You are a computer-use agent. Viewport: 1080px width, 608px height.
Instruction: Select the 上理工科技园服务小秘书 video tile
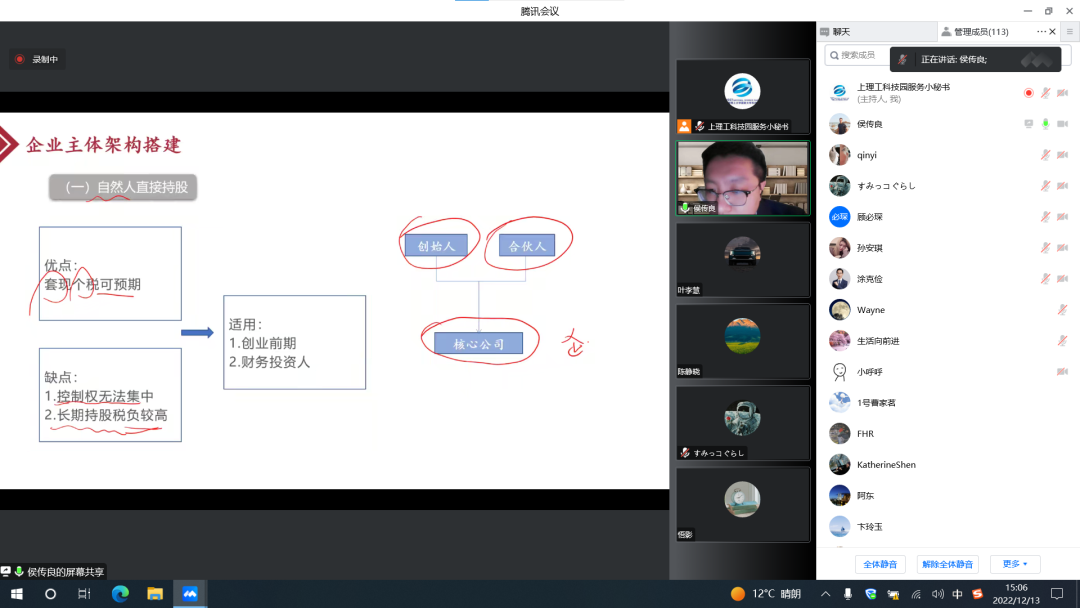742,96
